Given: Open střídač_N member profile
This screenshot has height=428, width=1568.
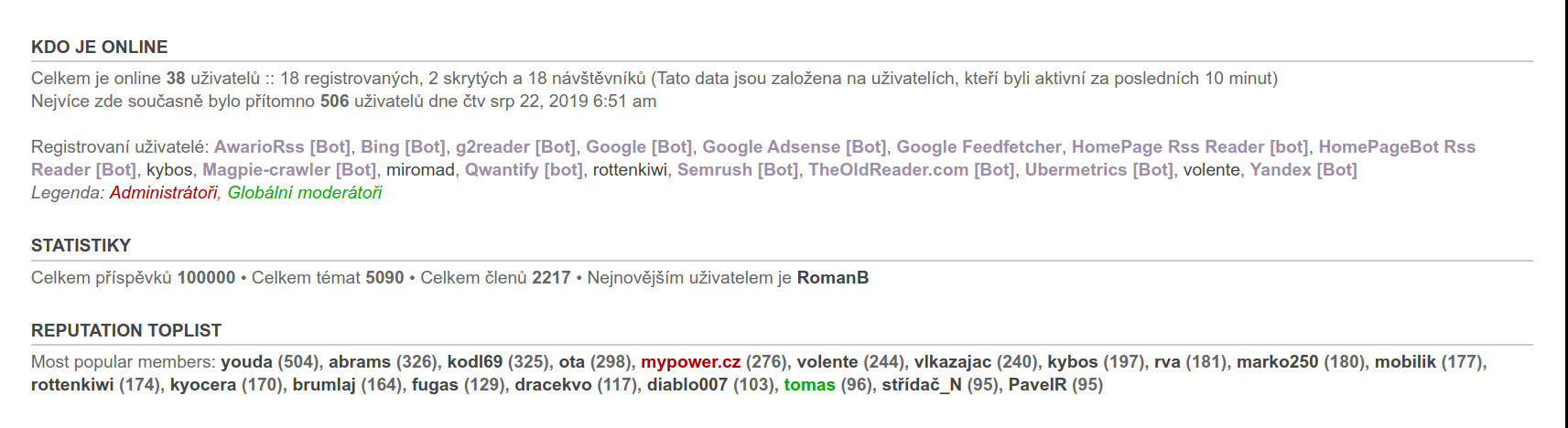Looking at the screenshot, I should click(x=921, y=385).
